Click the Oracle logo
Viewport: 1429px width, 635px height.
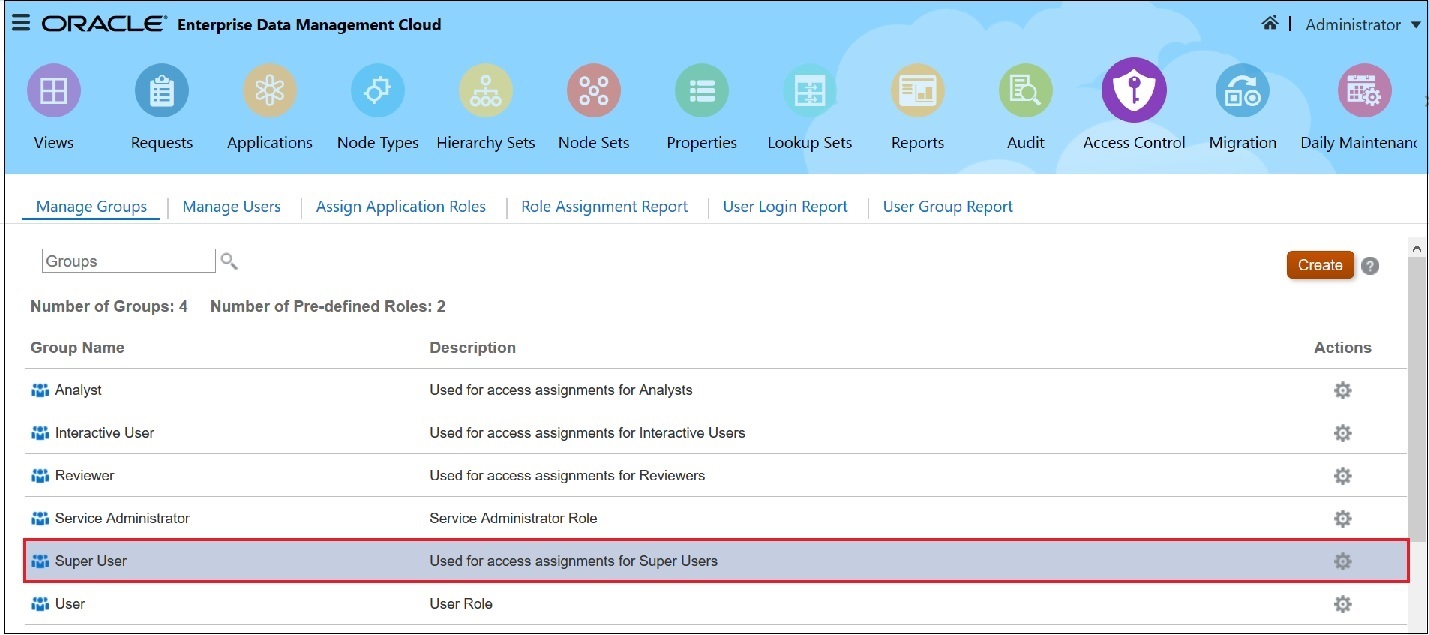[104, 24]
